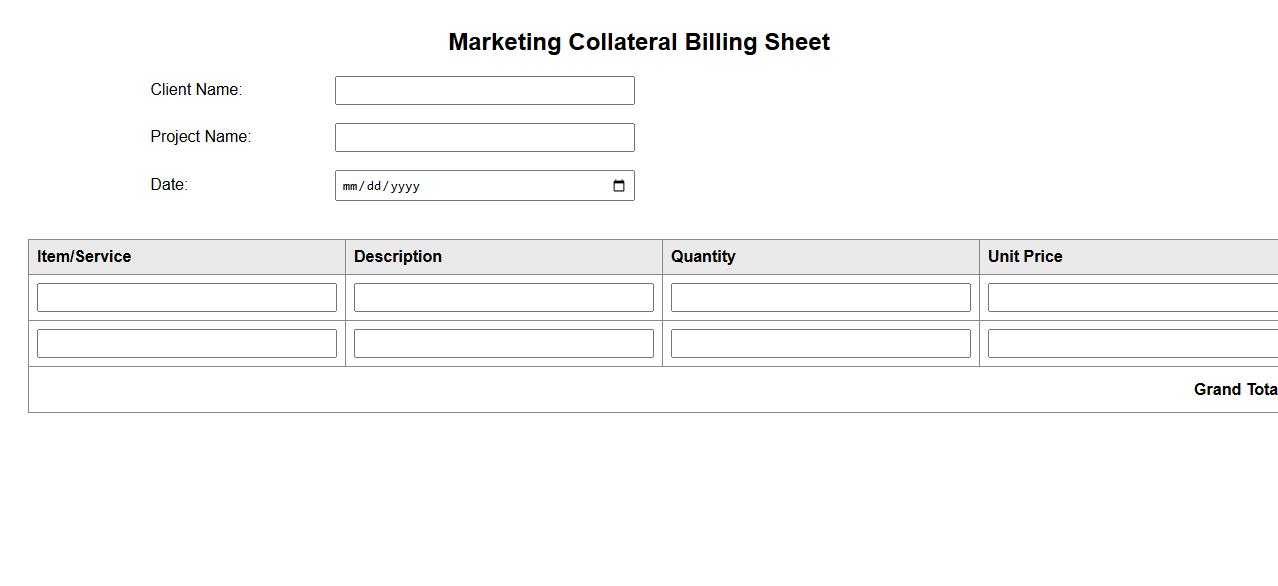Click the Client Name text field
The image size is (1278, 586).
(x=484, y=90)
